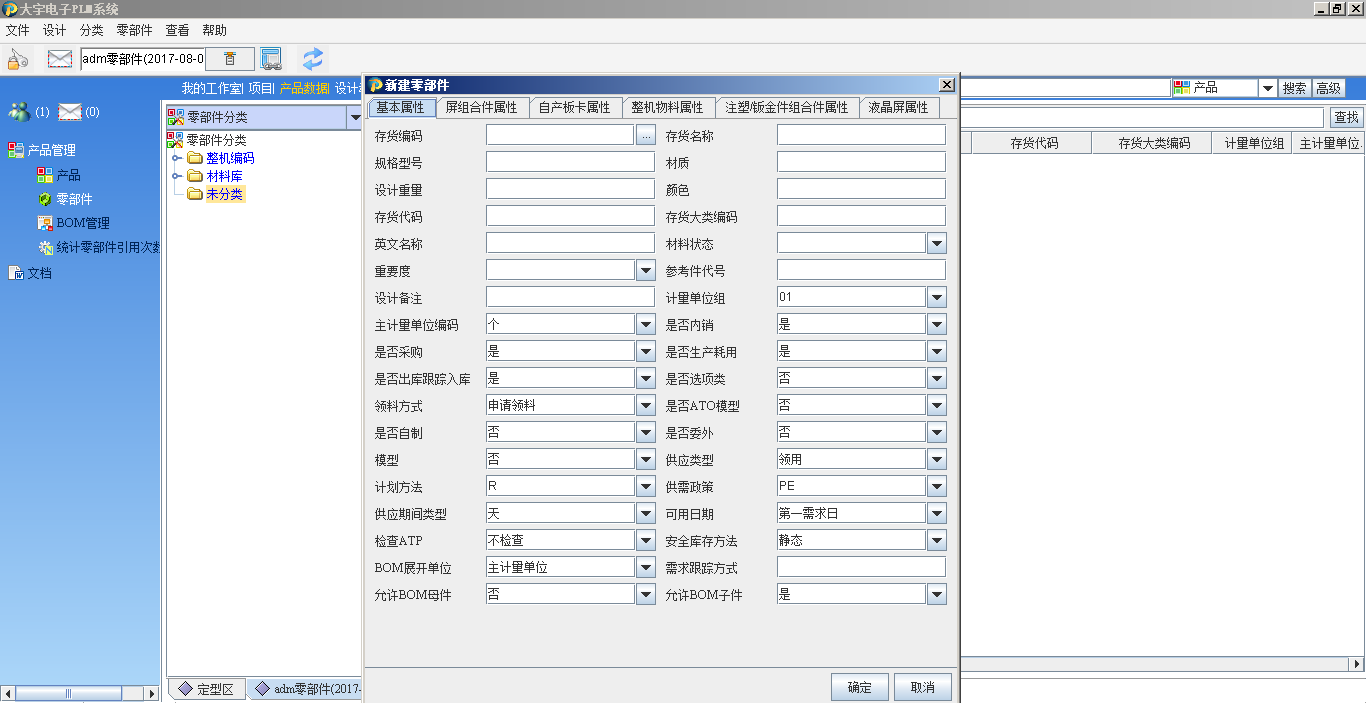Open BOM管理 in sidebar
1366x703 pixels.
(x=83, y=223)
